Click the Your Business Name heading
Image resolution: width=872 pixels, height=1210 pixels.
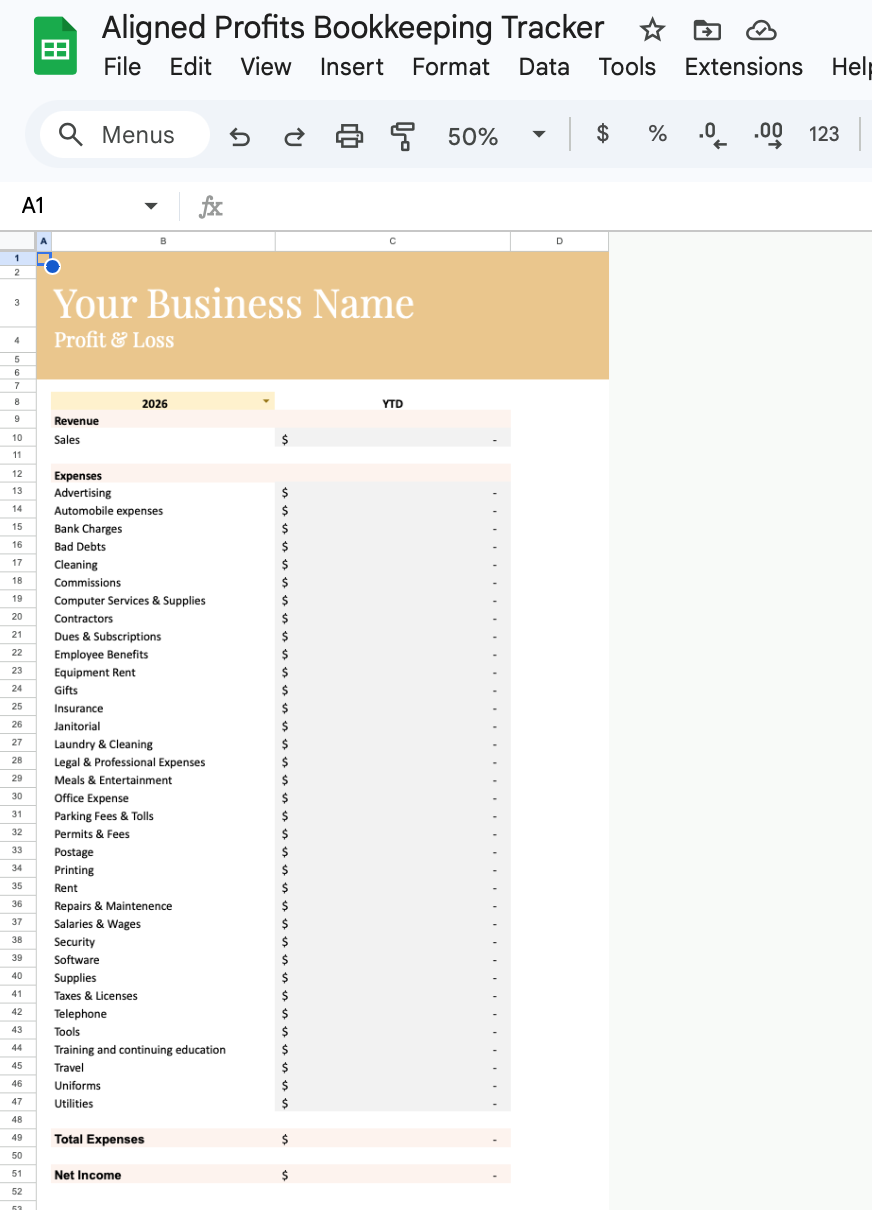pyautogui.click(x=234, y=304)
